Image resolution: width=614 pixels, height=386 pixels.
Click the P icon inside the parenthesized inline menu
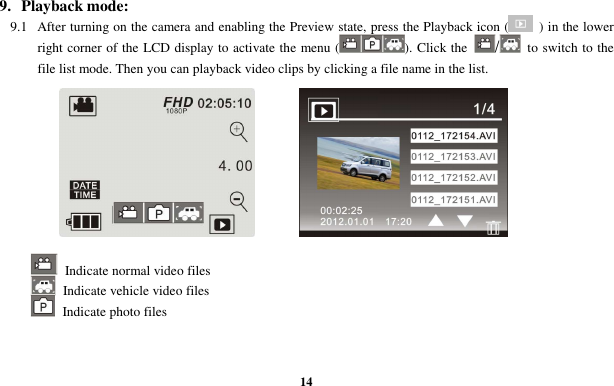click(372, 43)
